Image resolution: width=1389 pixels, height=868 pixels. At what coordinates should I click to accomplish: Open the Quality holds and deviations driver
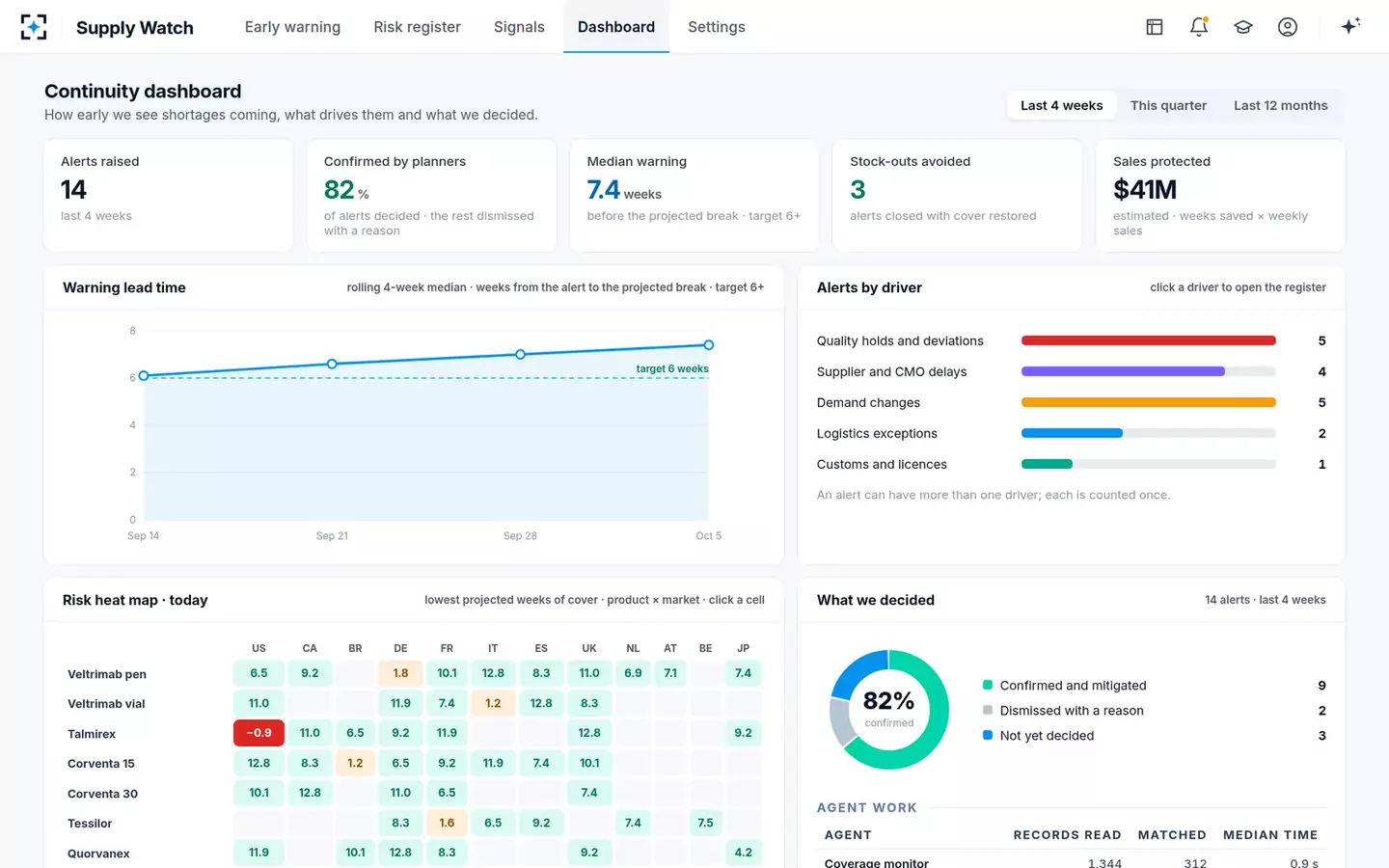[x=1071, y=340]
